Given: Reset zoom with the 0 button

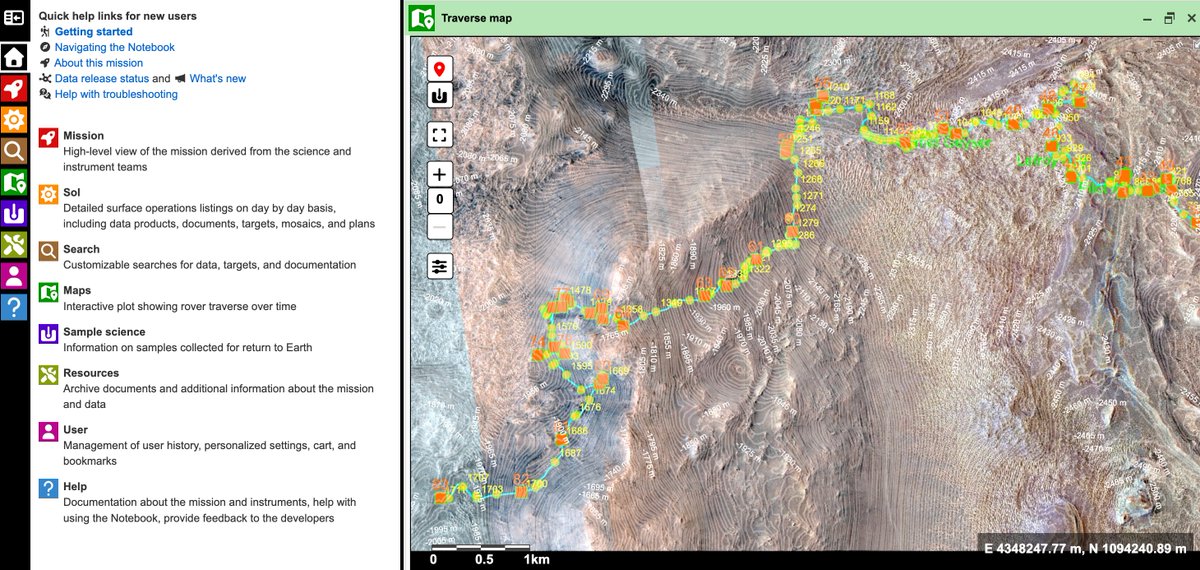Looking at the screenshot, I should point(440,200).
